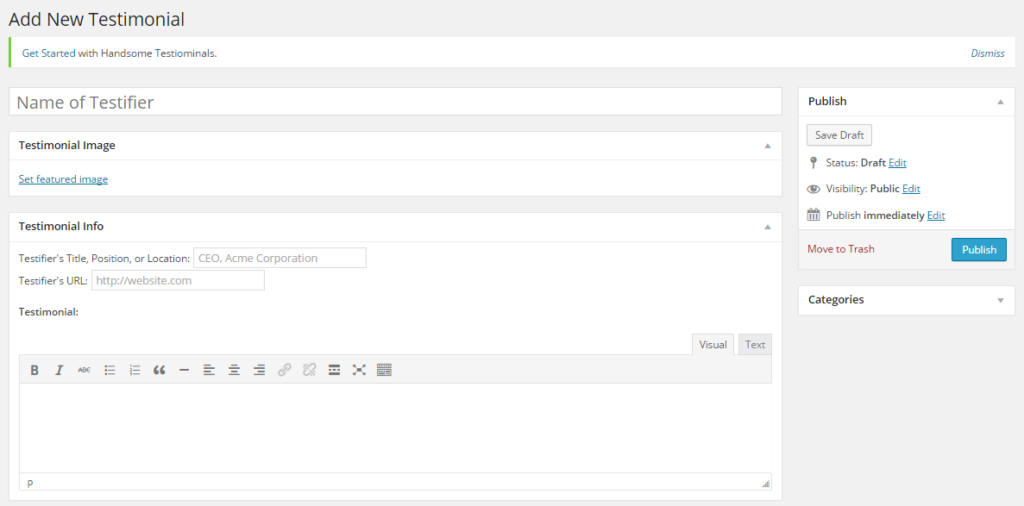The width and height of the screenshot is (1024, 506).
Task: Toggle bold formatting in the editor
Action: coord(35,370)
